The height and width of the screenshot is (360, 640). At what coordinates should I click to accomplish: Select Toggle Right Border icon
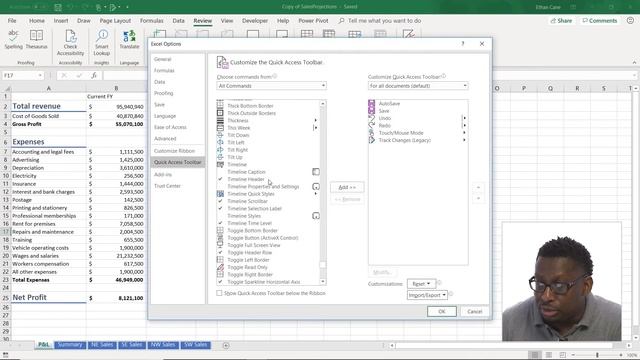tap(220, 275)
